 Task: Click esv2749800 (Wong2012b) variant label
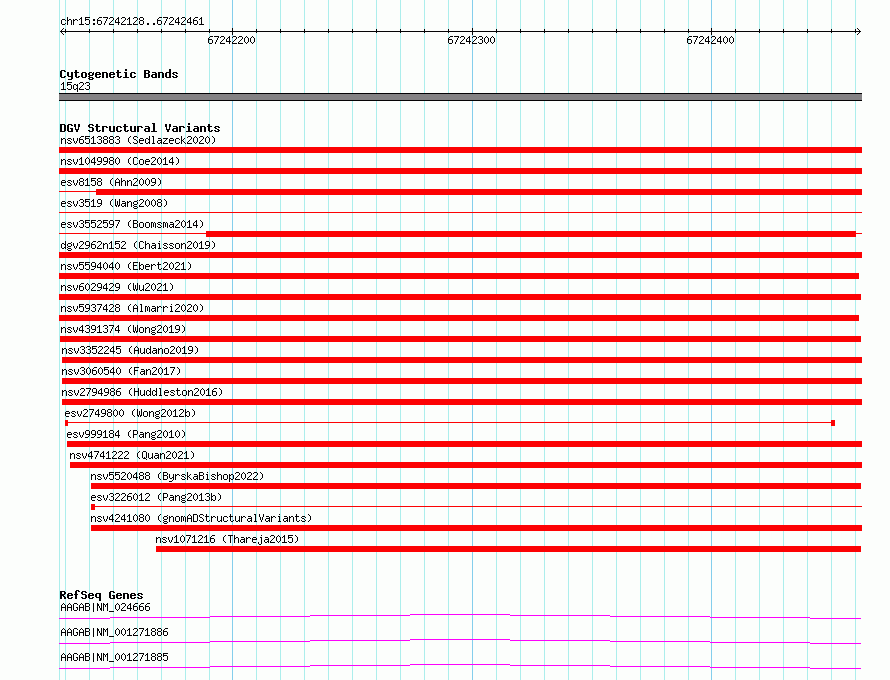(130, 413)
